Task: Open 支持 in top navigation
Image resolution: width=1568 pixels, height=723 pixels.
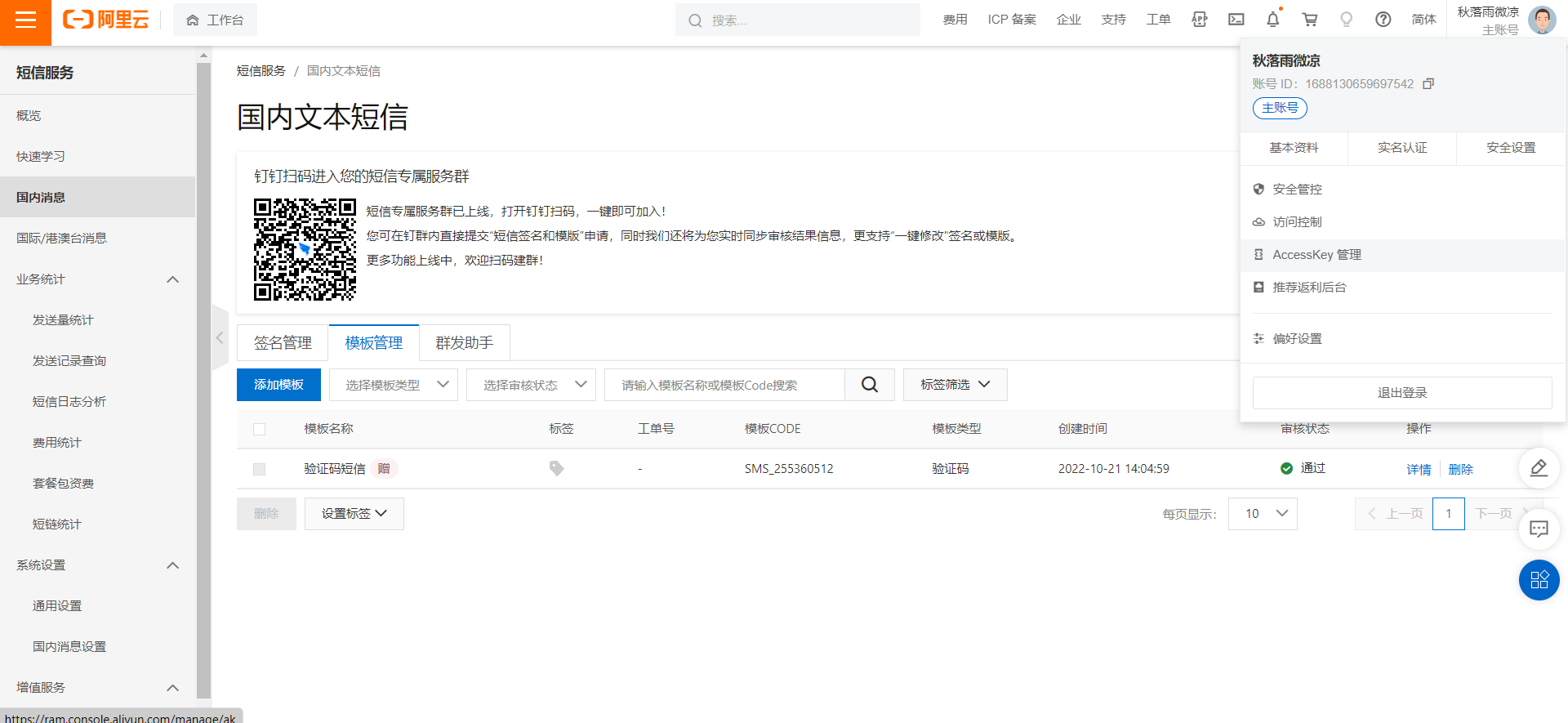Action: click(x=1114, y=20)
